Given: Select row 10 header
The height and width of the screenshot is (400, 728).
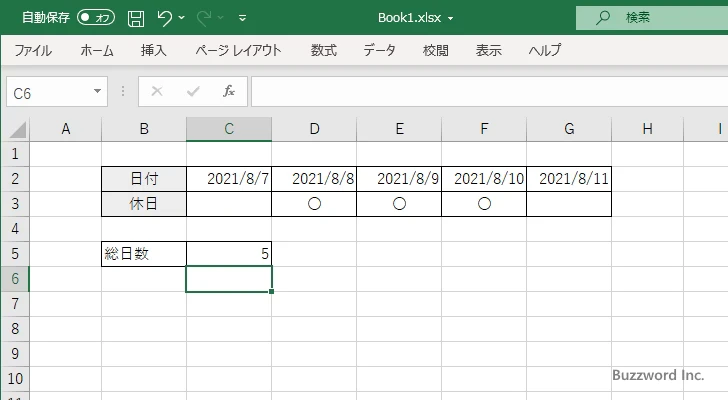Looking at the screenshot, I should point(15,379).
